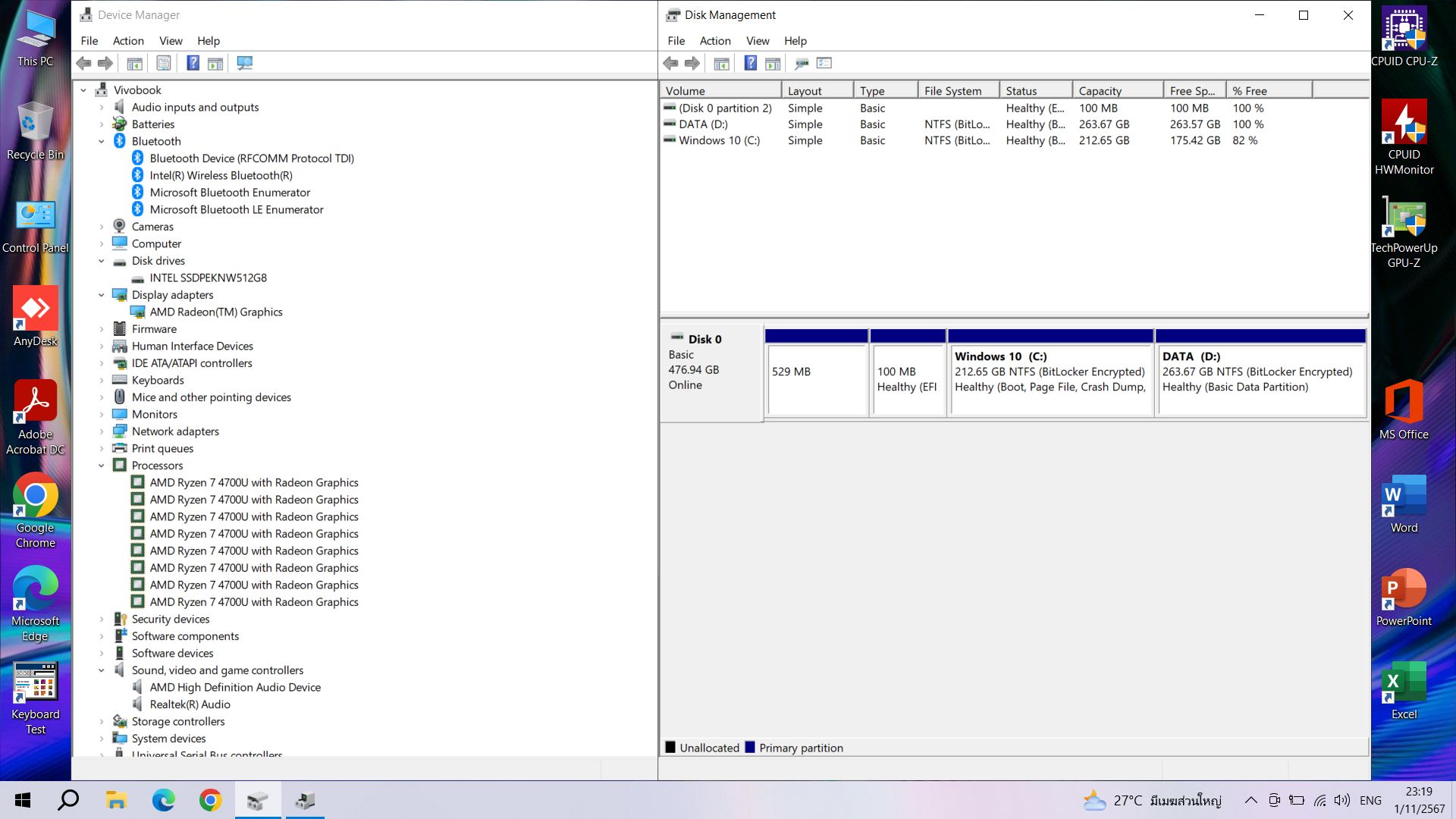Open Disk Management Help menu
Screen dimensions: 1456x819
[795, 41]
